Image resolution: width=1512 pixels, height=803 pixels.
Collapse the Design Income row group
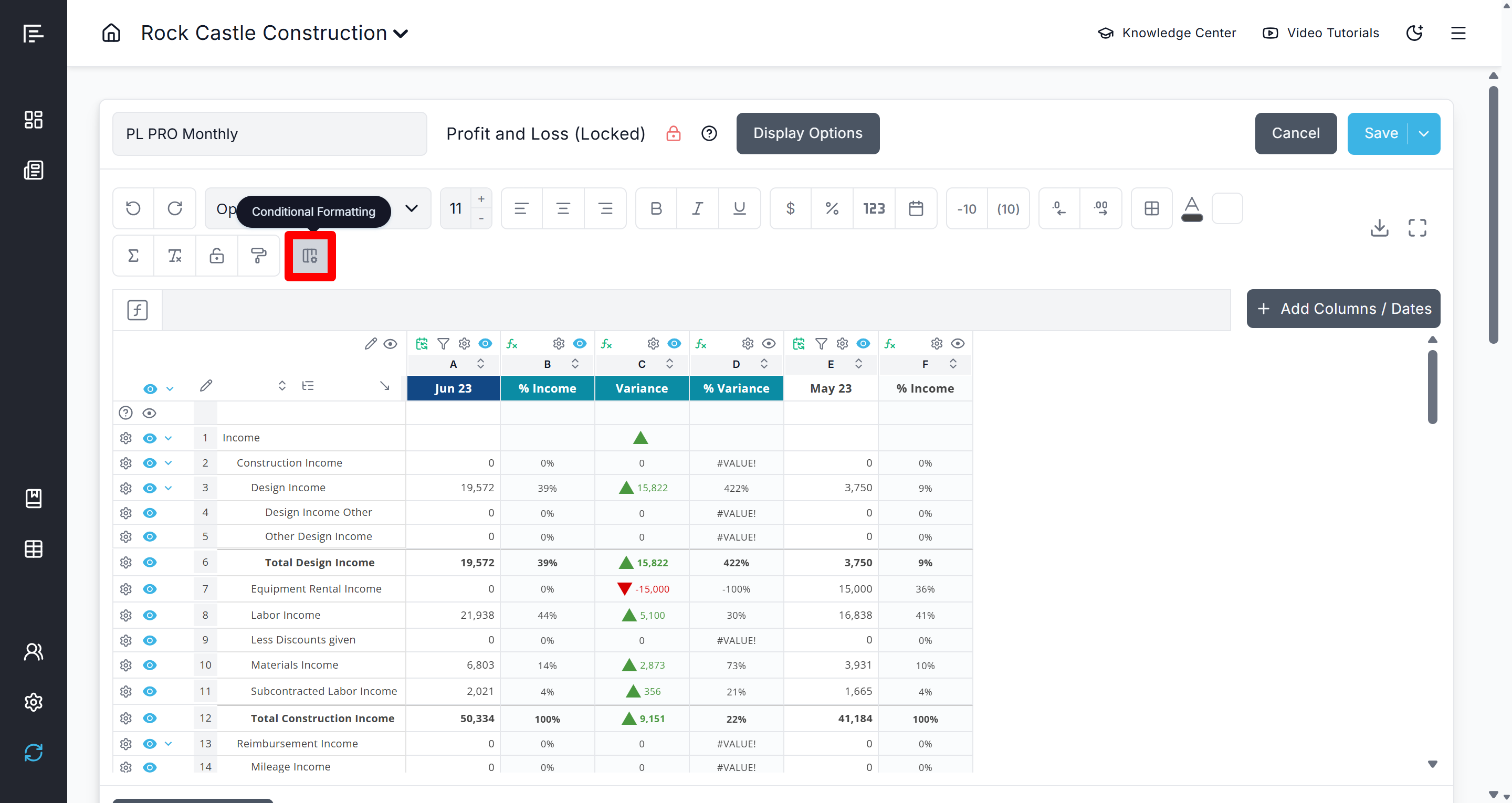[x=169, y=488]
